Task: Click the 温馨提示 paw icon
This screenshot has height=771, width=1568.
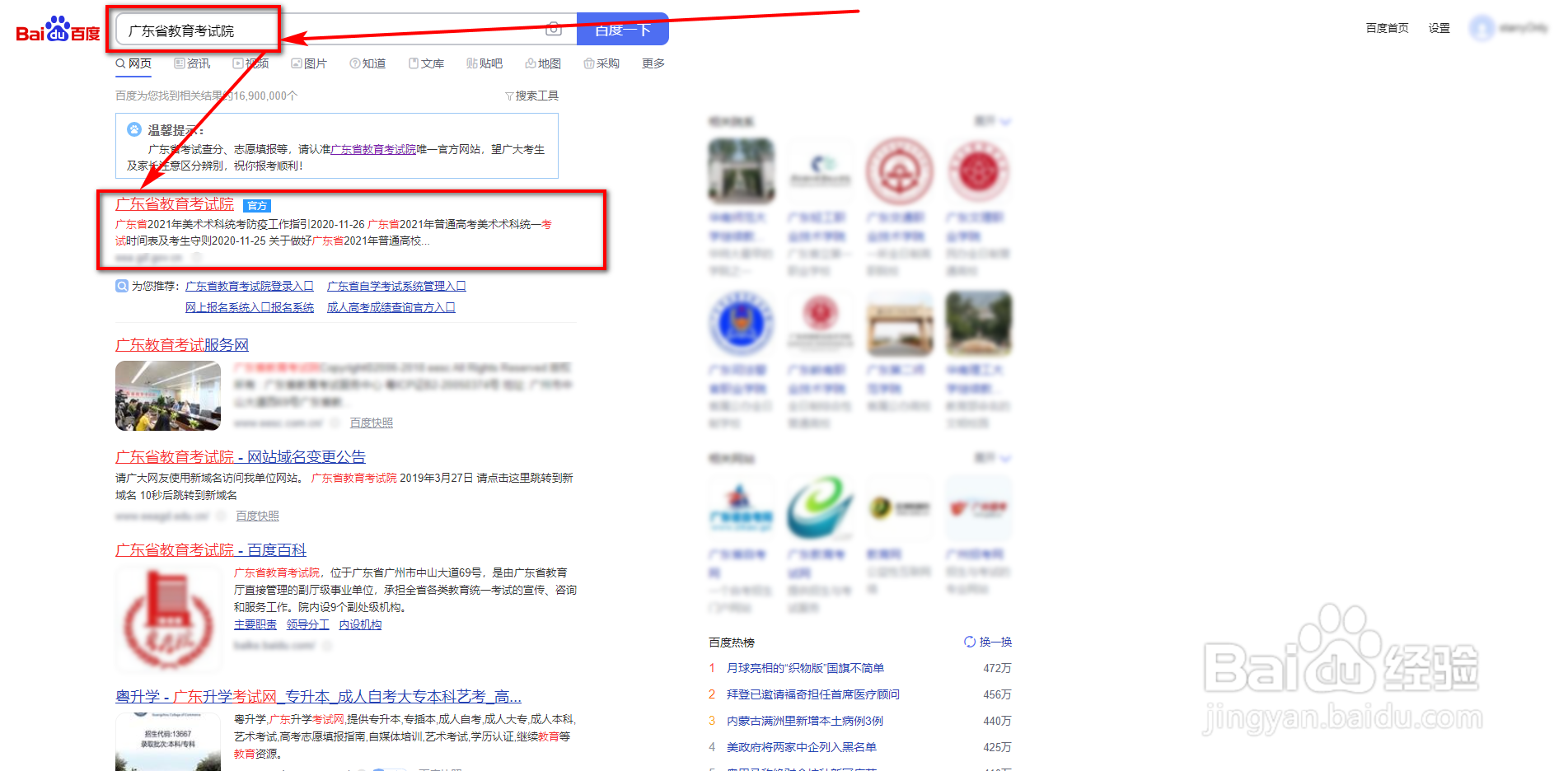Action: [134, 129]
